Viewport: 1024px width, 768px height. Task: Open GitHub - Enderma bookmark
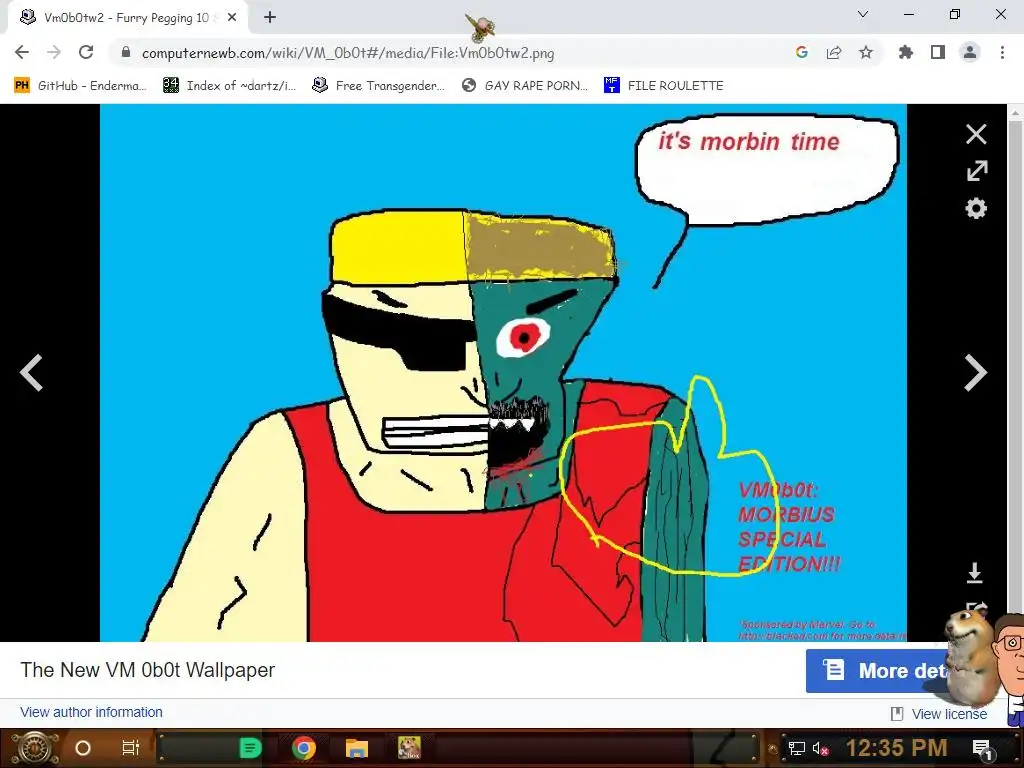pos(80,86)
